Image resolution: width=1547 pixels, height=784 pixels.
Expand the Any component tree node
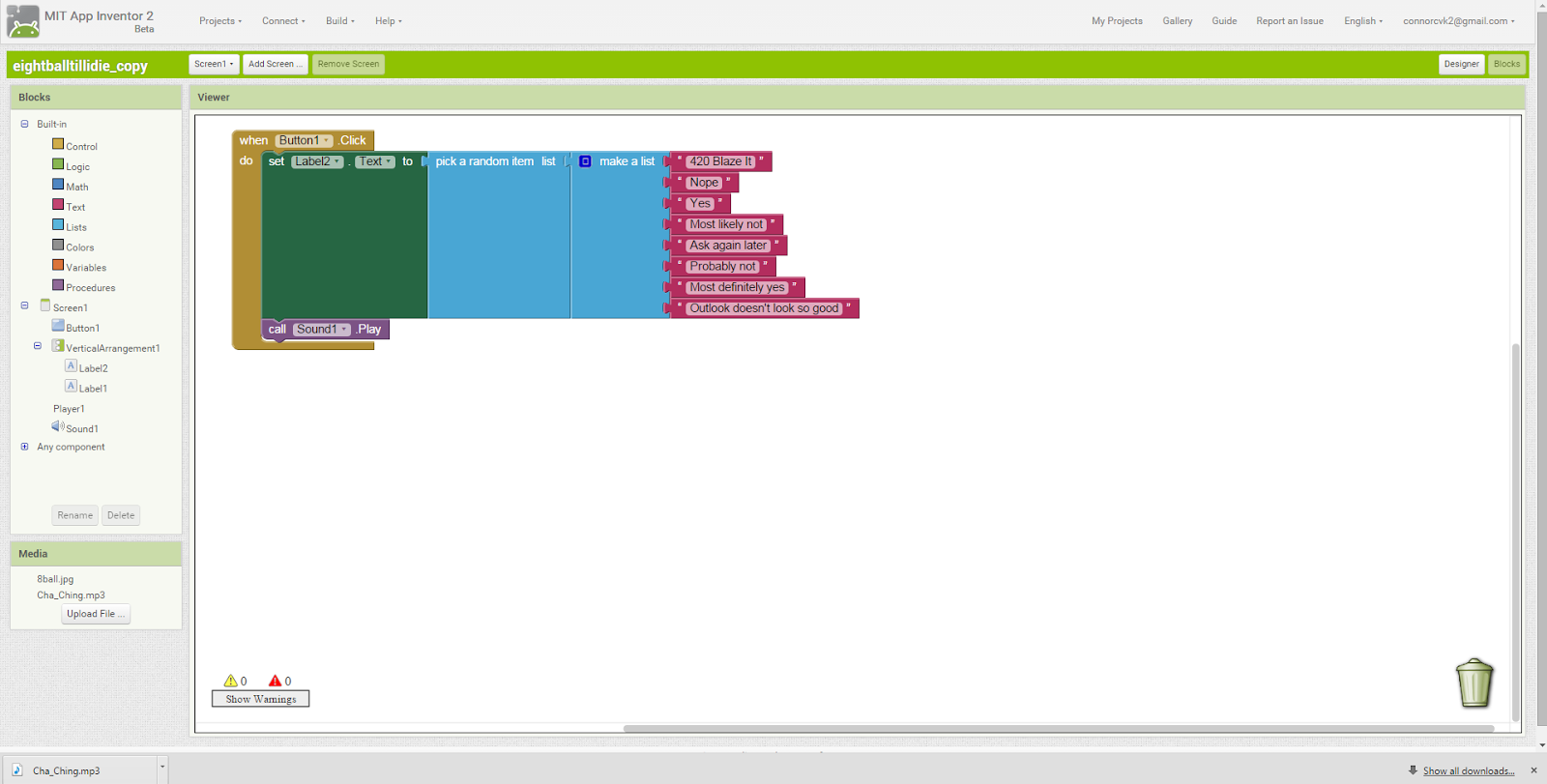click(x=25, y=447)
